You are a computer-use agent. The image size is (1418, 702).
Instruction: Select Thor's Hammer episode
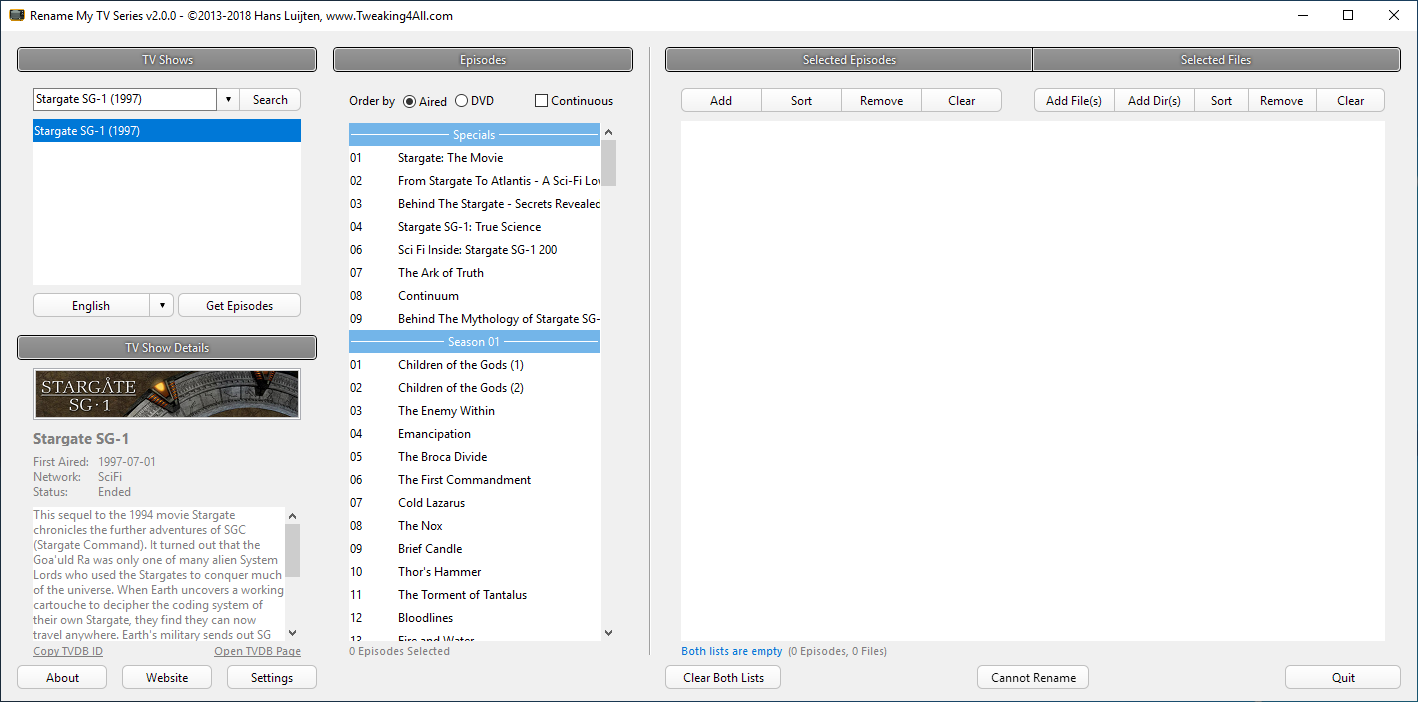(x=474, y=572)
